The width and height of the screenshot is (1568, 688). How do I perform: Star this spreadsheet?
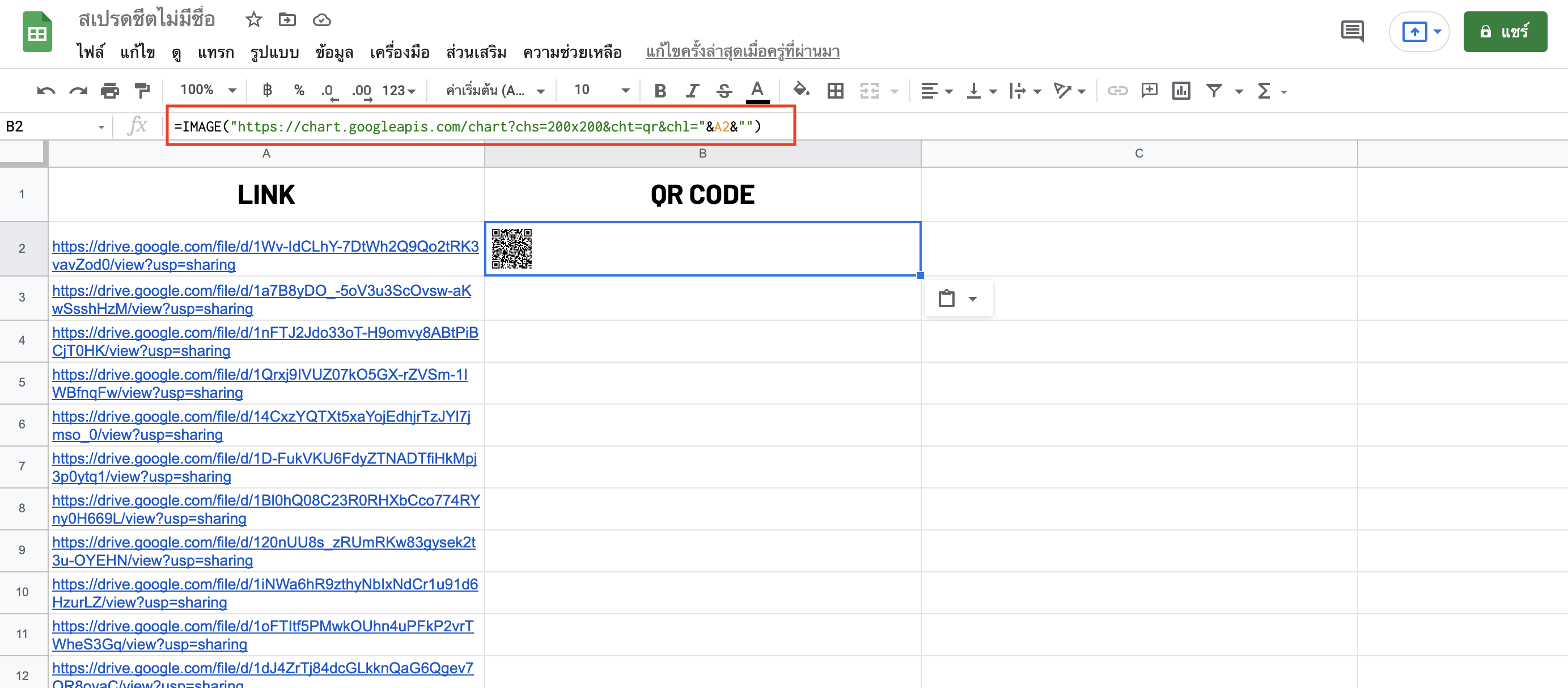click(x=253, y=20)
